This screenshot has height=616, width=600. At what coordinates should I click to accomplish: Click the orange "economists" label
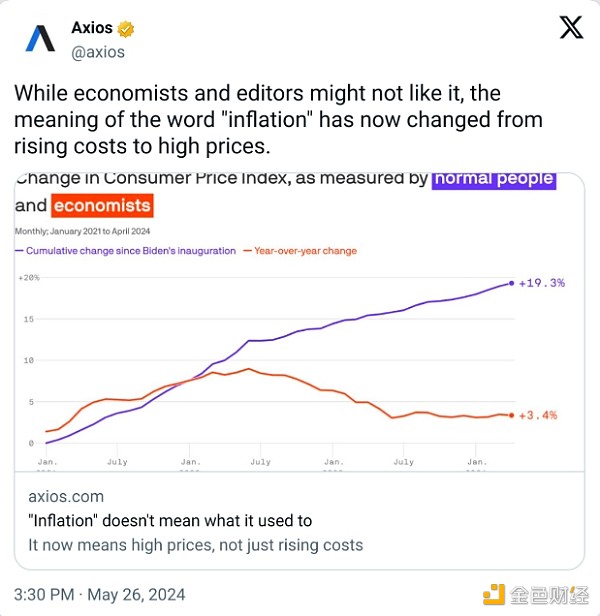pyautogui.click(x=102, y=205)
